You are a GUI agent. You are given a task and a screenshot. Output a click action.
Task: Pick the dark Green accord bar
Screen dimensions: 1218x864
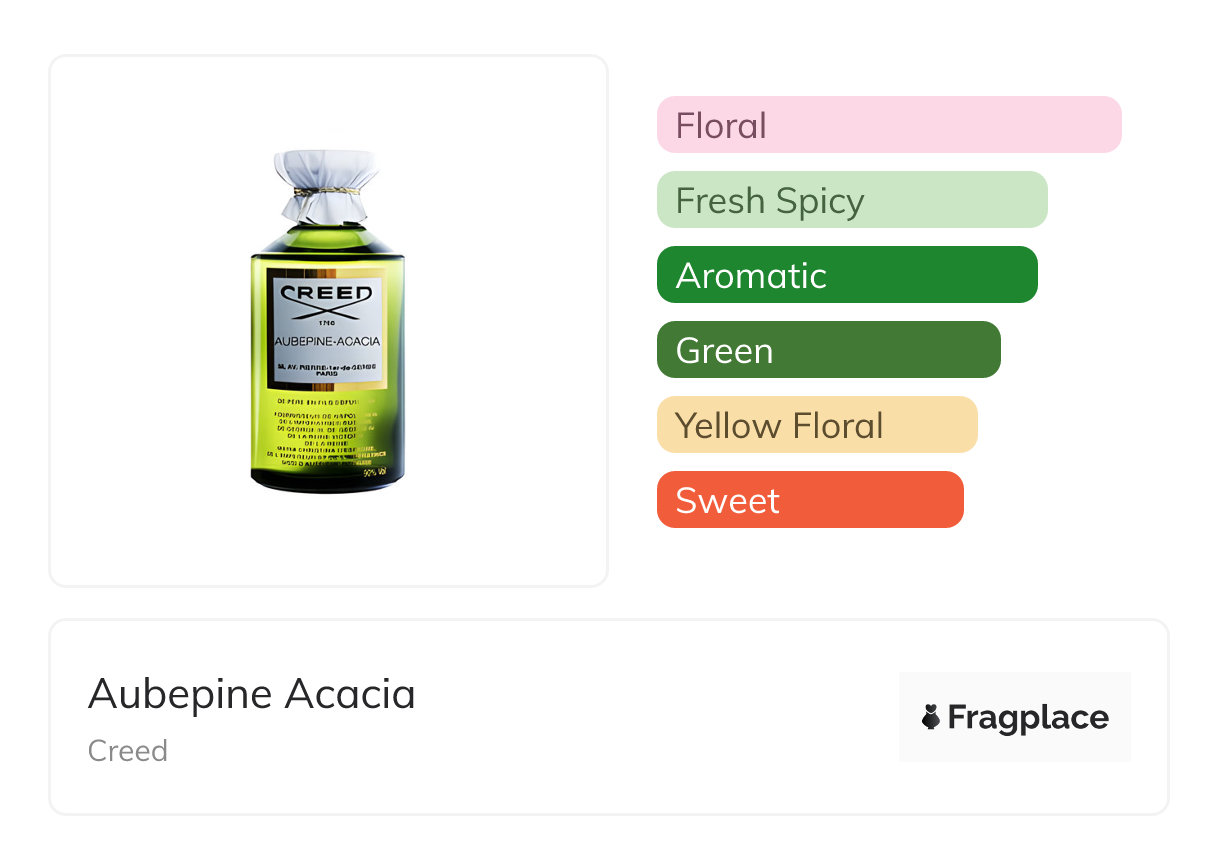point(828,350)
